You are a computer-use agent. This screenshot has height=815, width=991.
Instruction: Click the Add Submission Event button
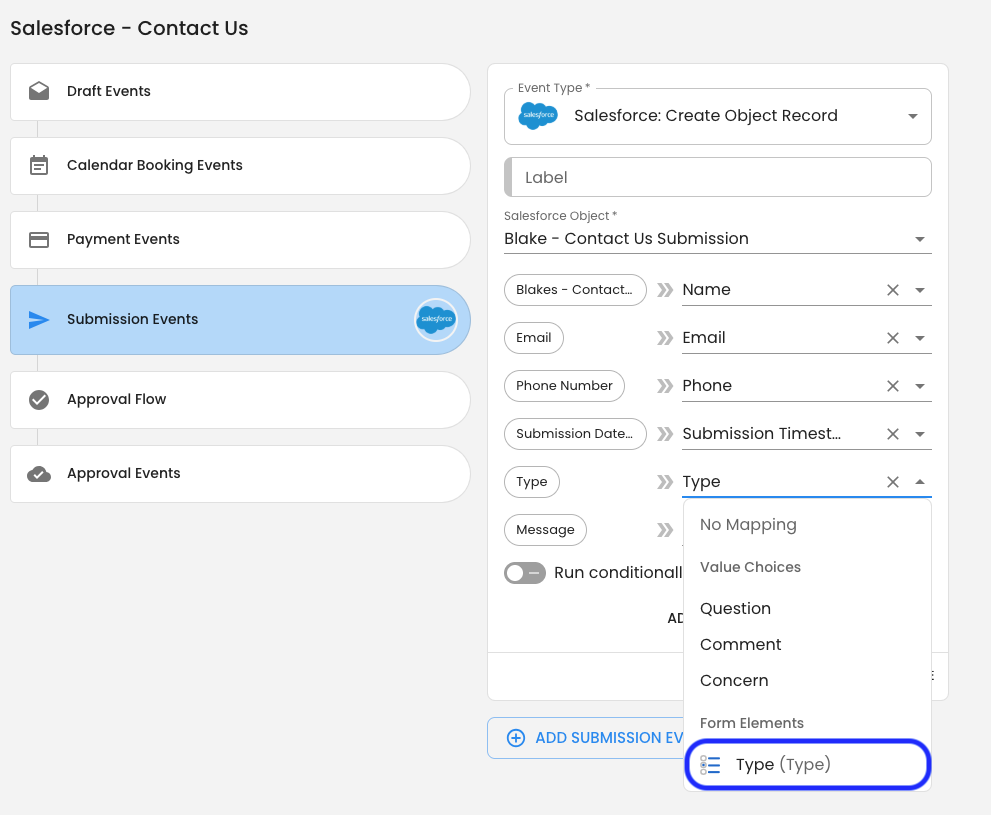(585, 738)
